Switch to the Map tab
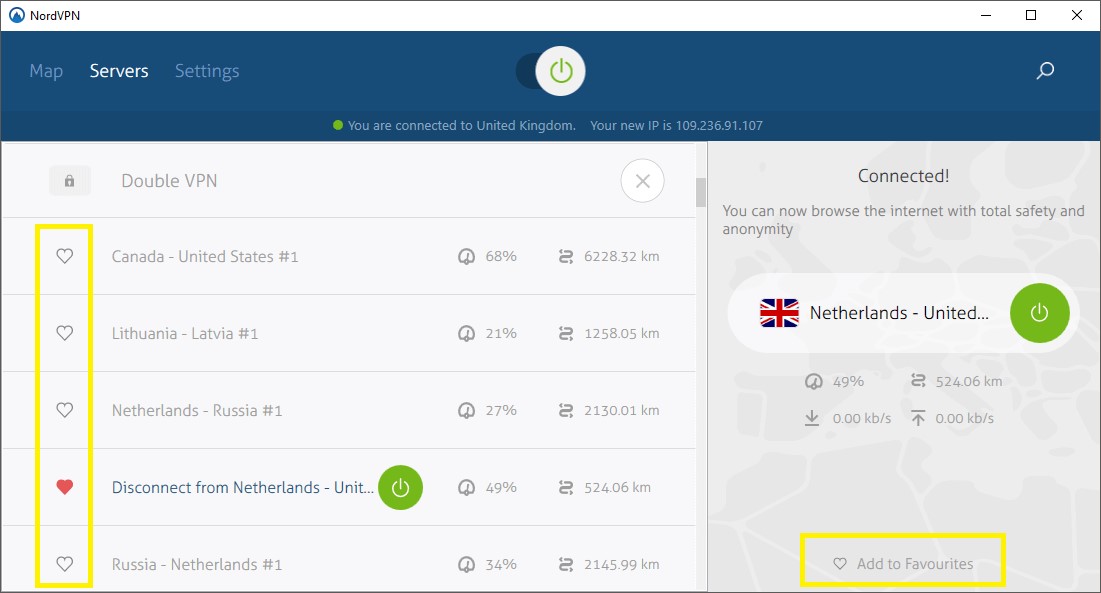 pyautogui.click(x=46, y=71)
